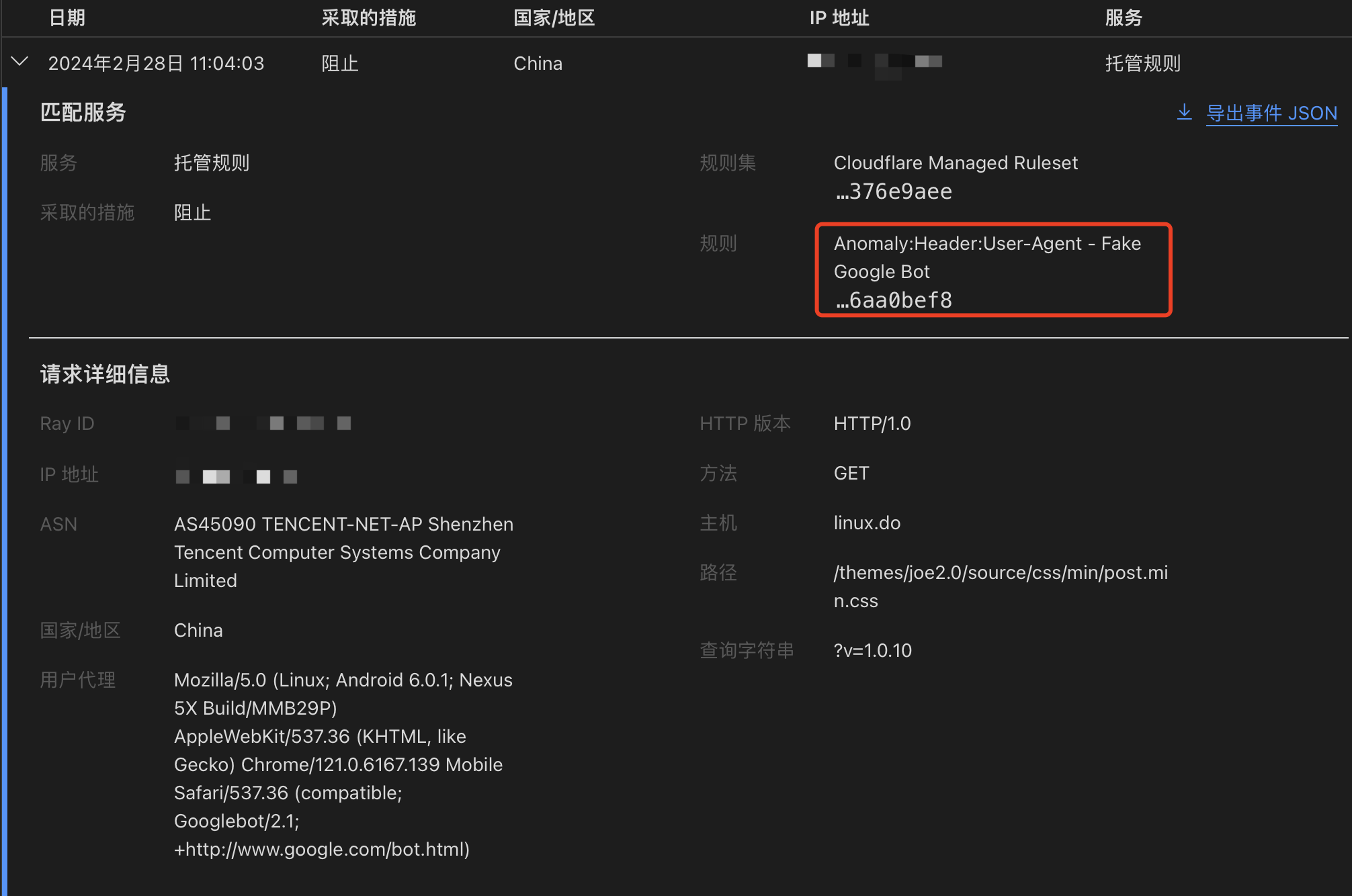Click the blurred Ray ID value
This screenshot has height=896, width=1352.
[x=263, y=423]
